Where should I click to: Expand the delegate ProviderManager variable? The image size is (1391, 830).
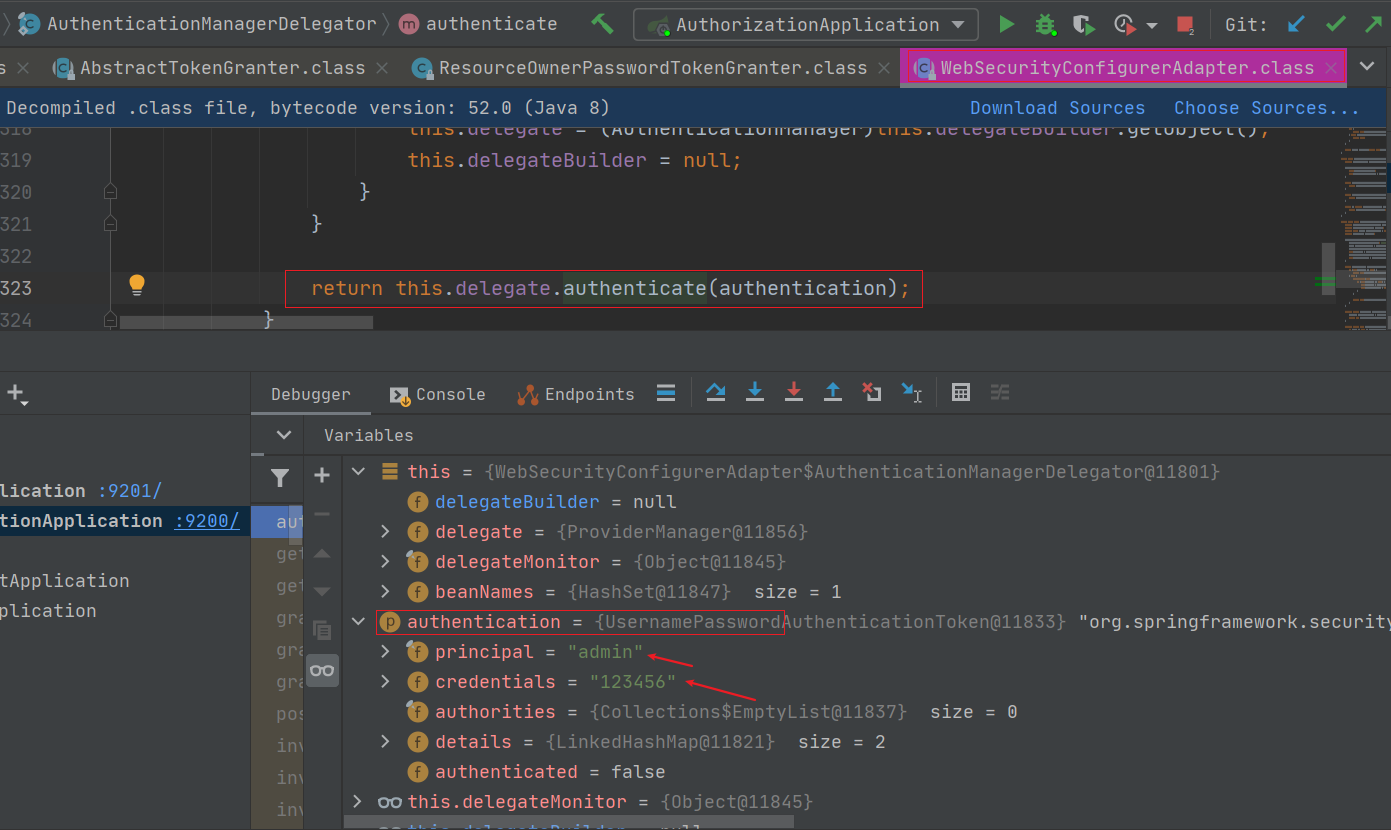click(386, 532)
